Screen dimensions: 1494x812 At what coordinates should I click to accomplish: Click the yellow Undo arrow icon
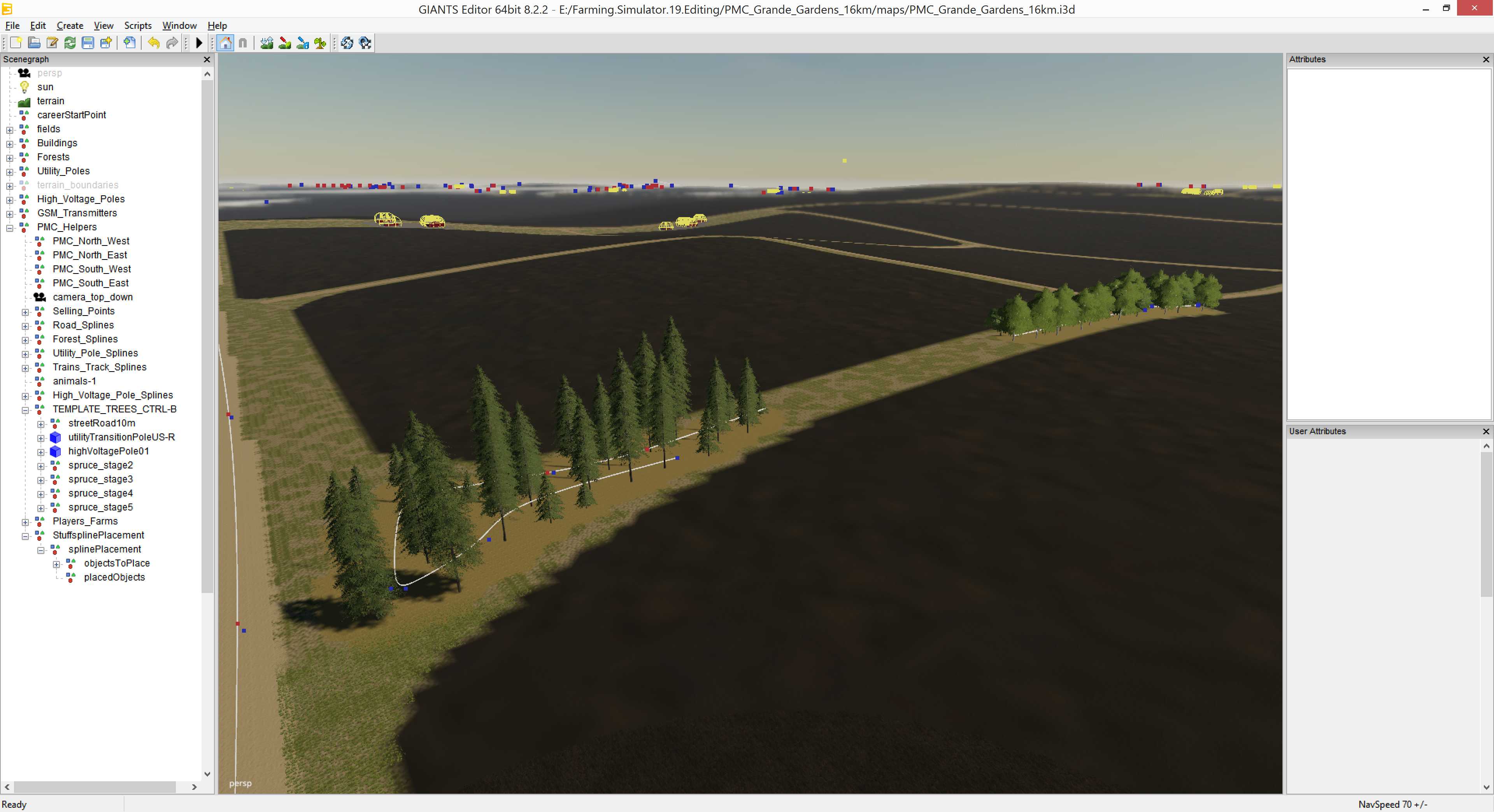click(x=154, y=43)
